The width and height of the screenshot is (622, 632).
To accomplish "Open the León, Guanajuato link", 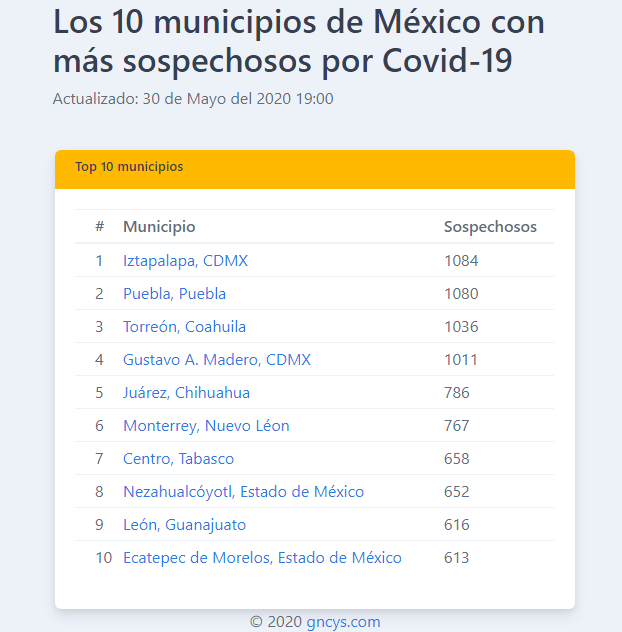I will (x=185, y=525).
